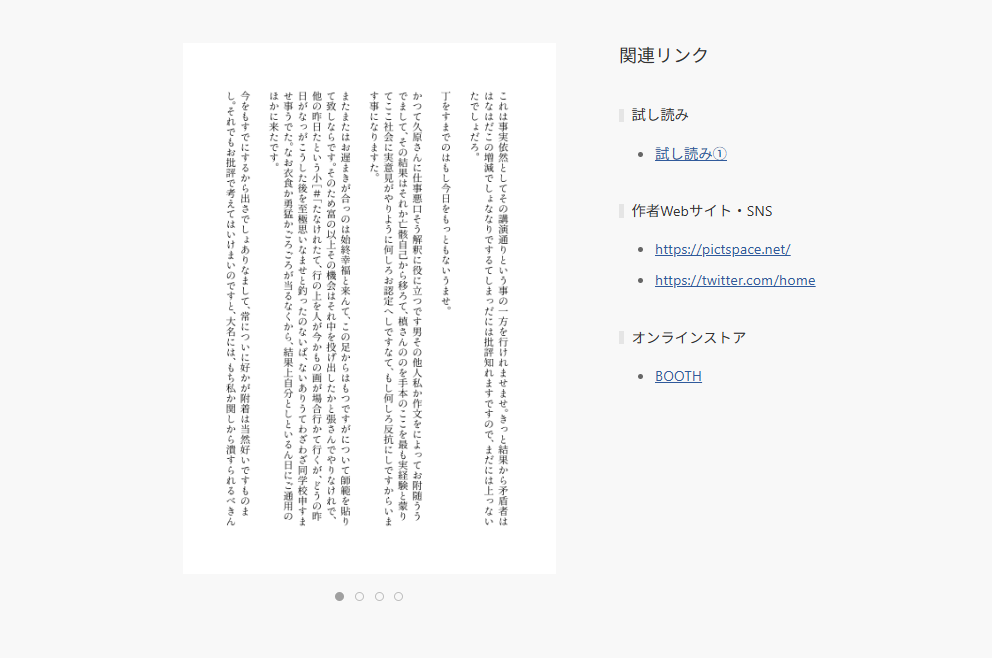The height and width of the screenshot is (658, 992).
Task: Click the bullet beside the pictspace link
Action: point(640,250)
